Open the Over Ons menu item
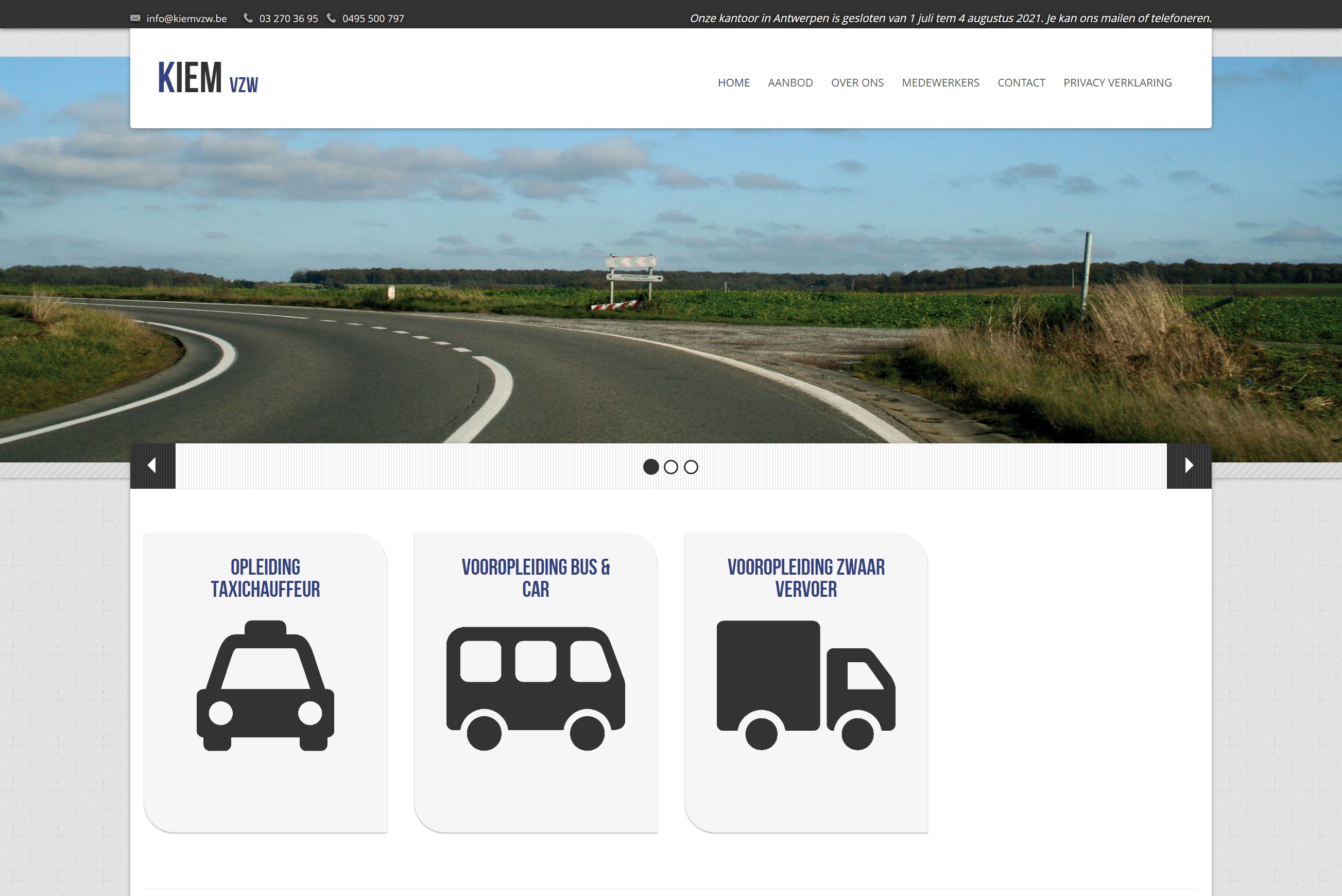The image size is (1342, 896). [857, 83]
